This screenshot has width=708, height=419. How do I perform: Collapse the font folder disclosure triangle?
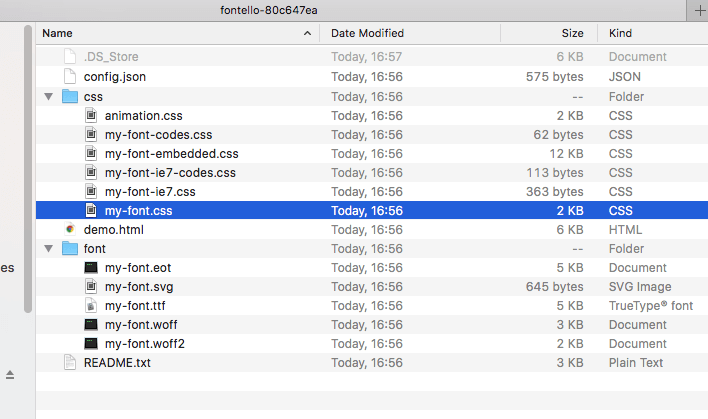pos(49,248)
